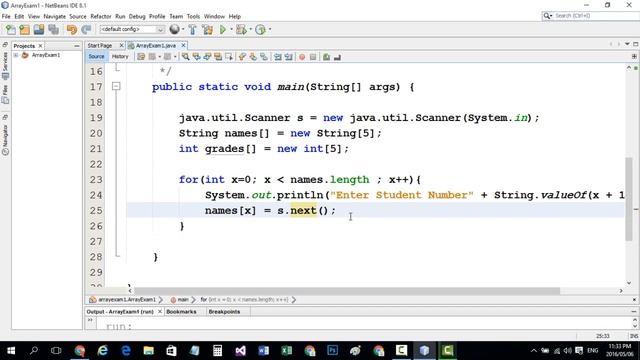
Task: Open Photoshop from the taskbar
Action: (333, 351)
